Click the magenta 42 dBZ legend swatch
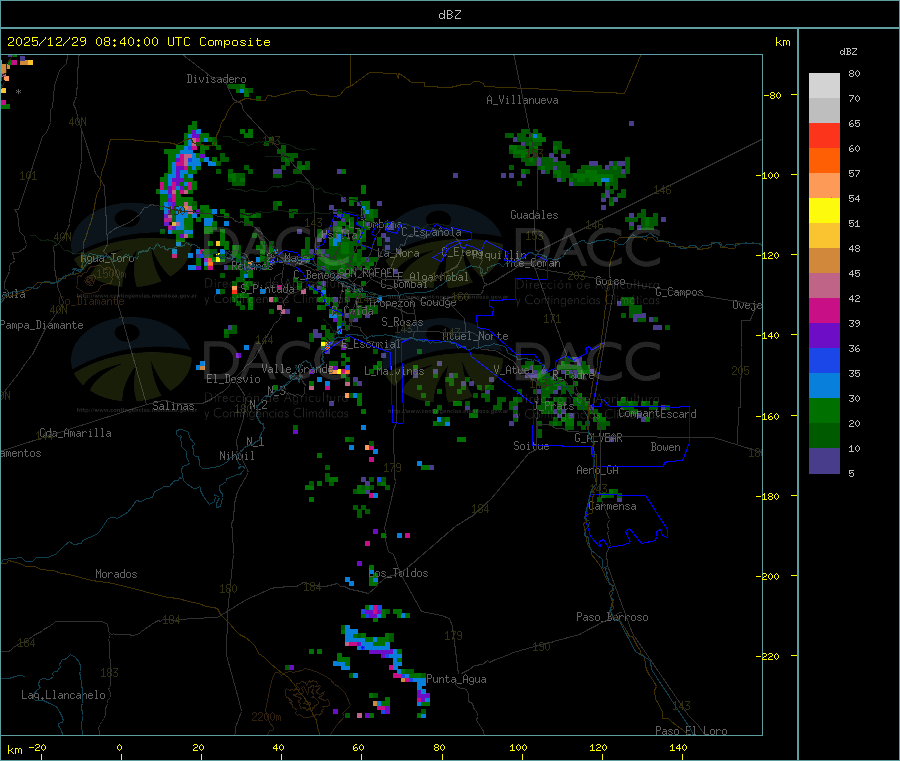Screen dimensions: 900x761 pyautogui.click(x=824, y=310)
